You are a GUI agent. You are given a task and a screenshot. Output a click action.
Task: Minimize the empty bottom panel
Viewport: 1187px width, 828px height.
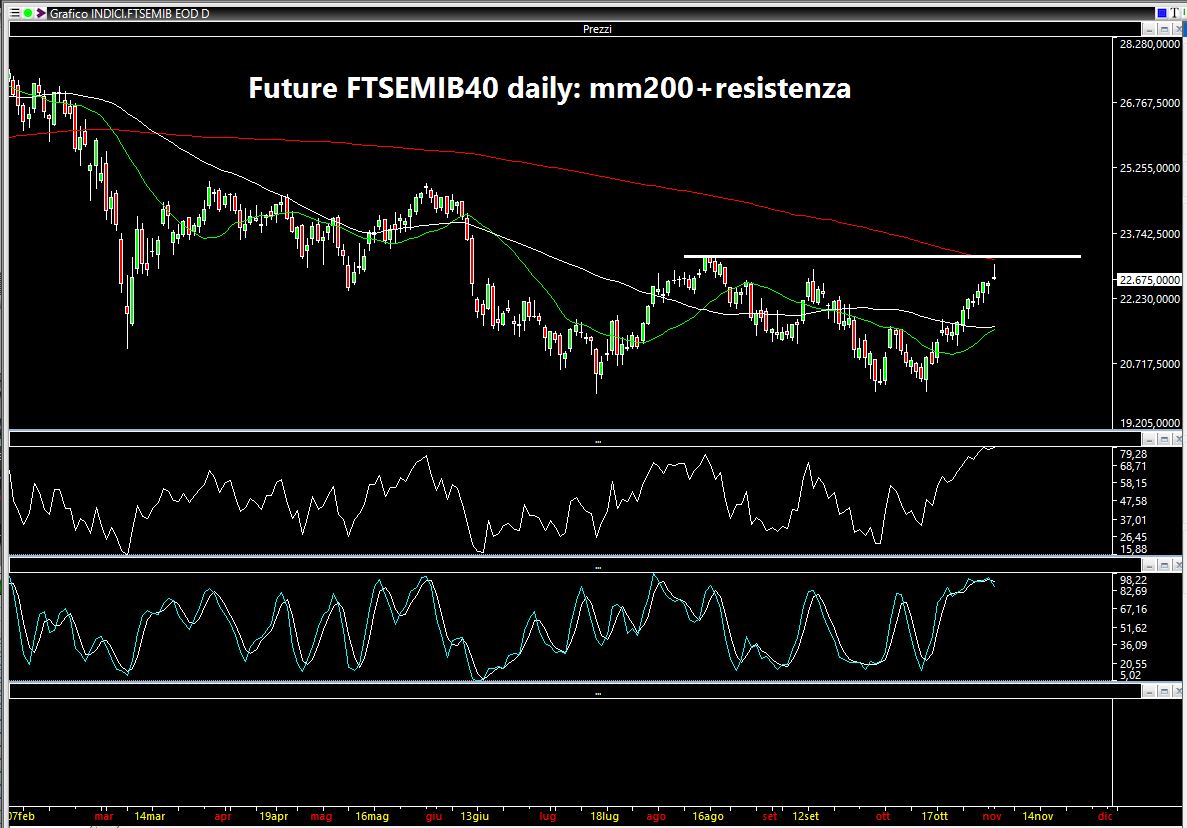[x=1149, y=691]
